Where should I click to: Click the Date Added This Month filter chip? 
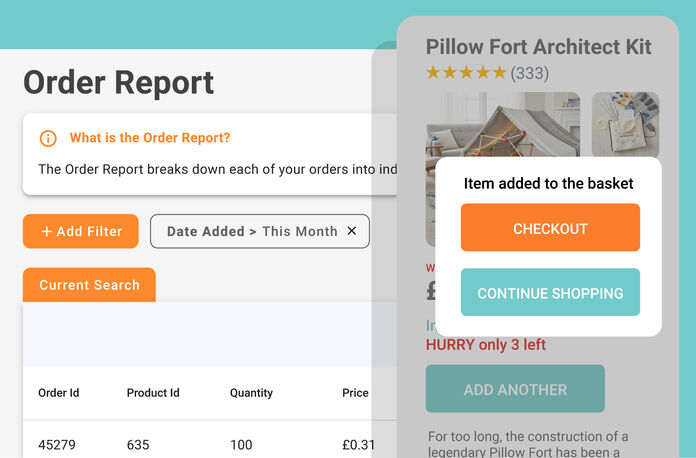252,231
